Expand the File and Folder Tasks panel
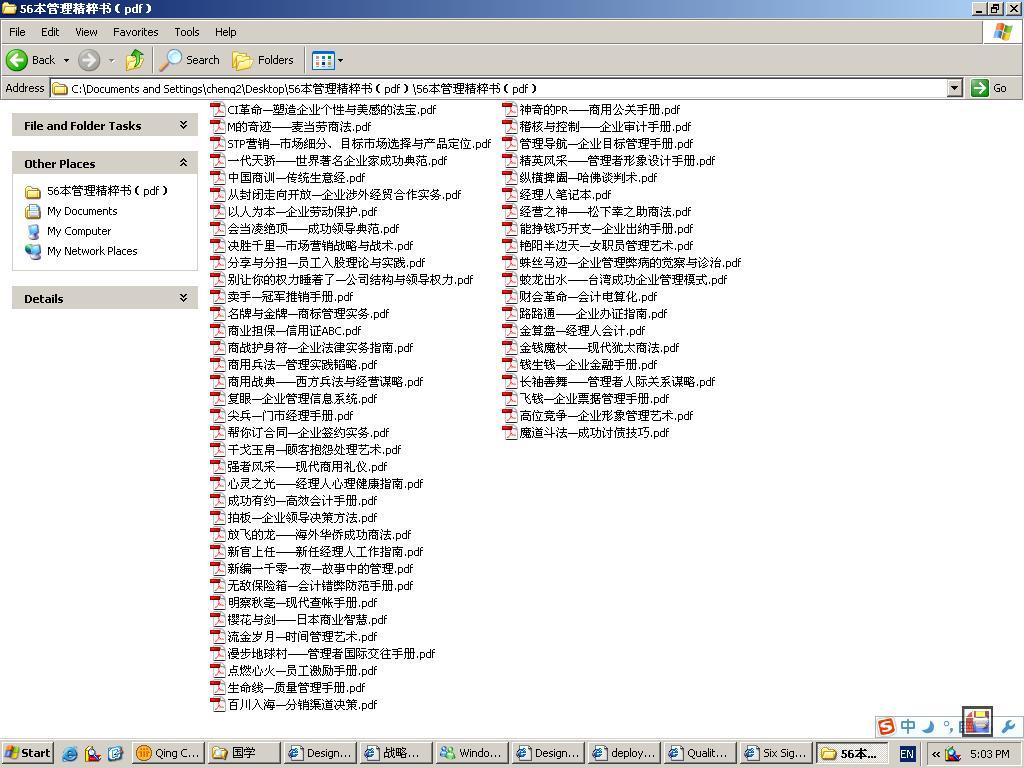The height and width of the screenshot is (768, 1024). [x=184, y=125]
